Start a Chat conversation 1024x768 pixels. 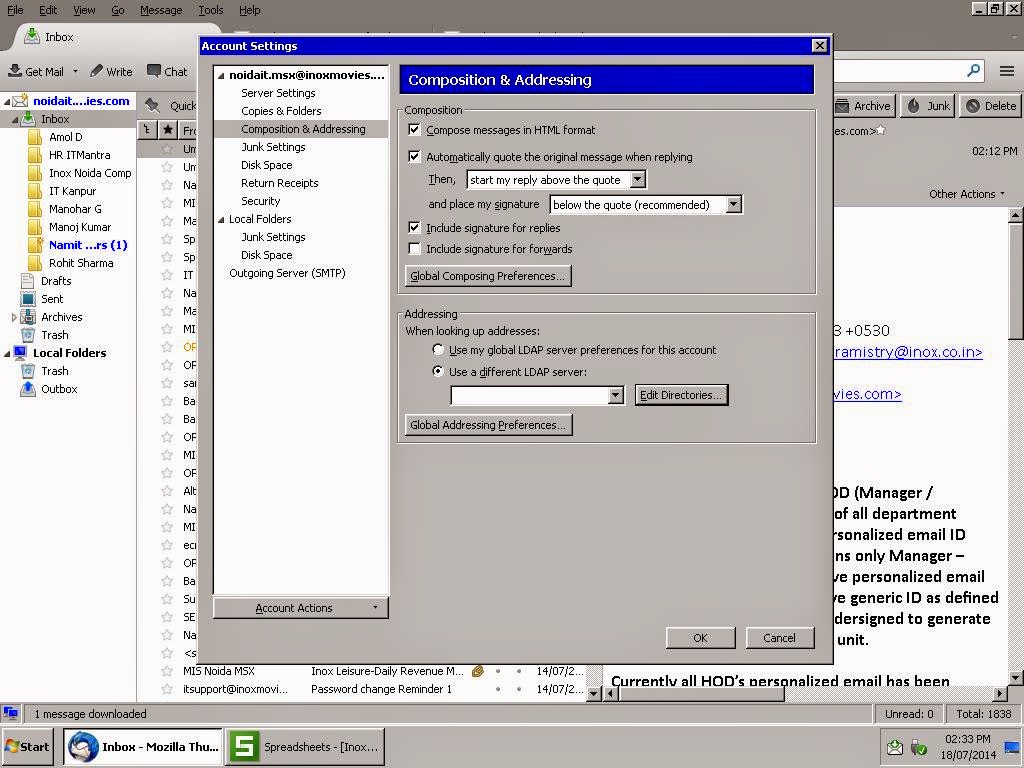[x=165, y=71]
